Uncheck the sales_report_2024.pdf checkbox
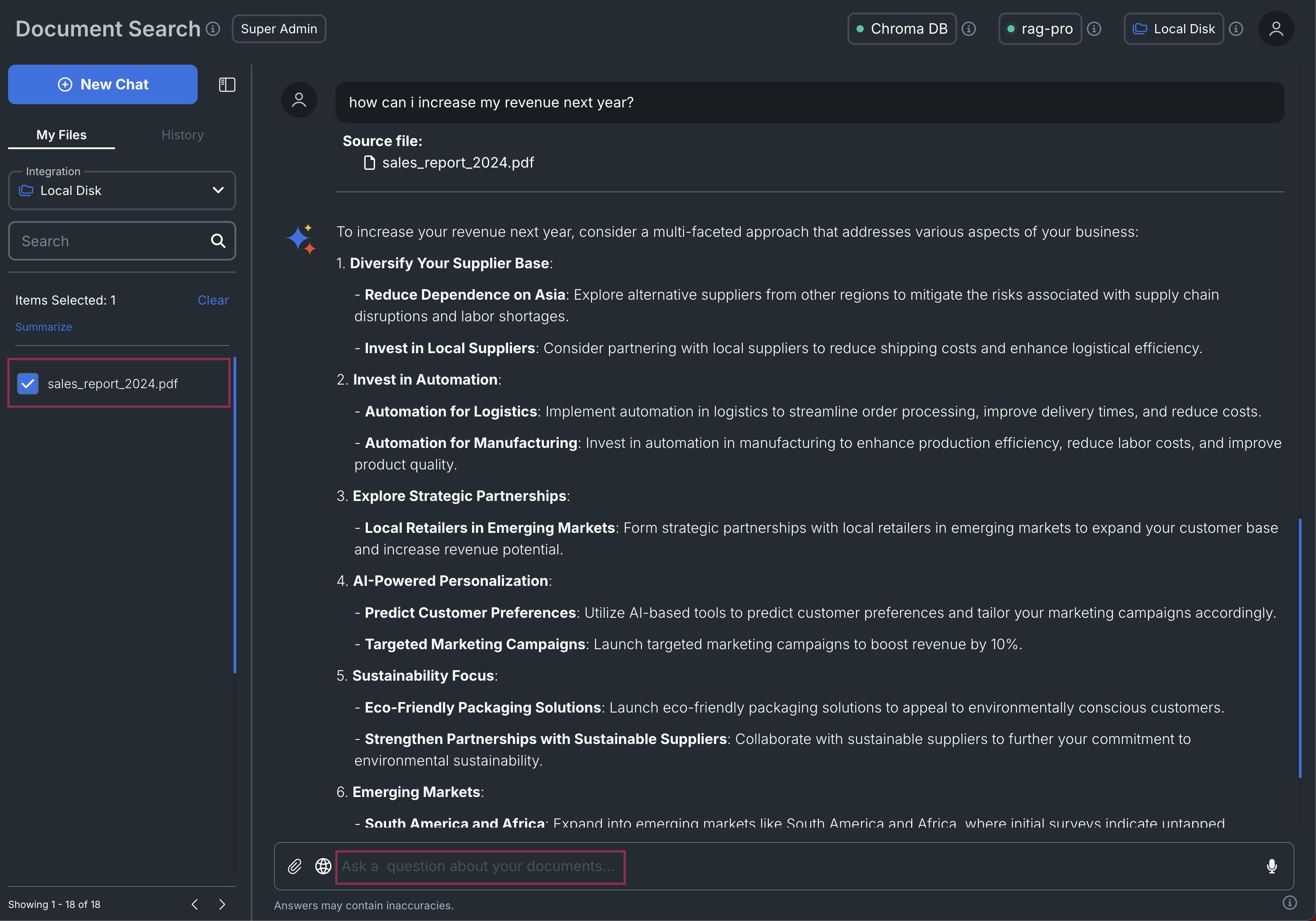The image size is (1316, 921). click(27, 384)
